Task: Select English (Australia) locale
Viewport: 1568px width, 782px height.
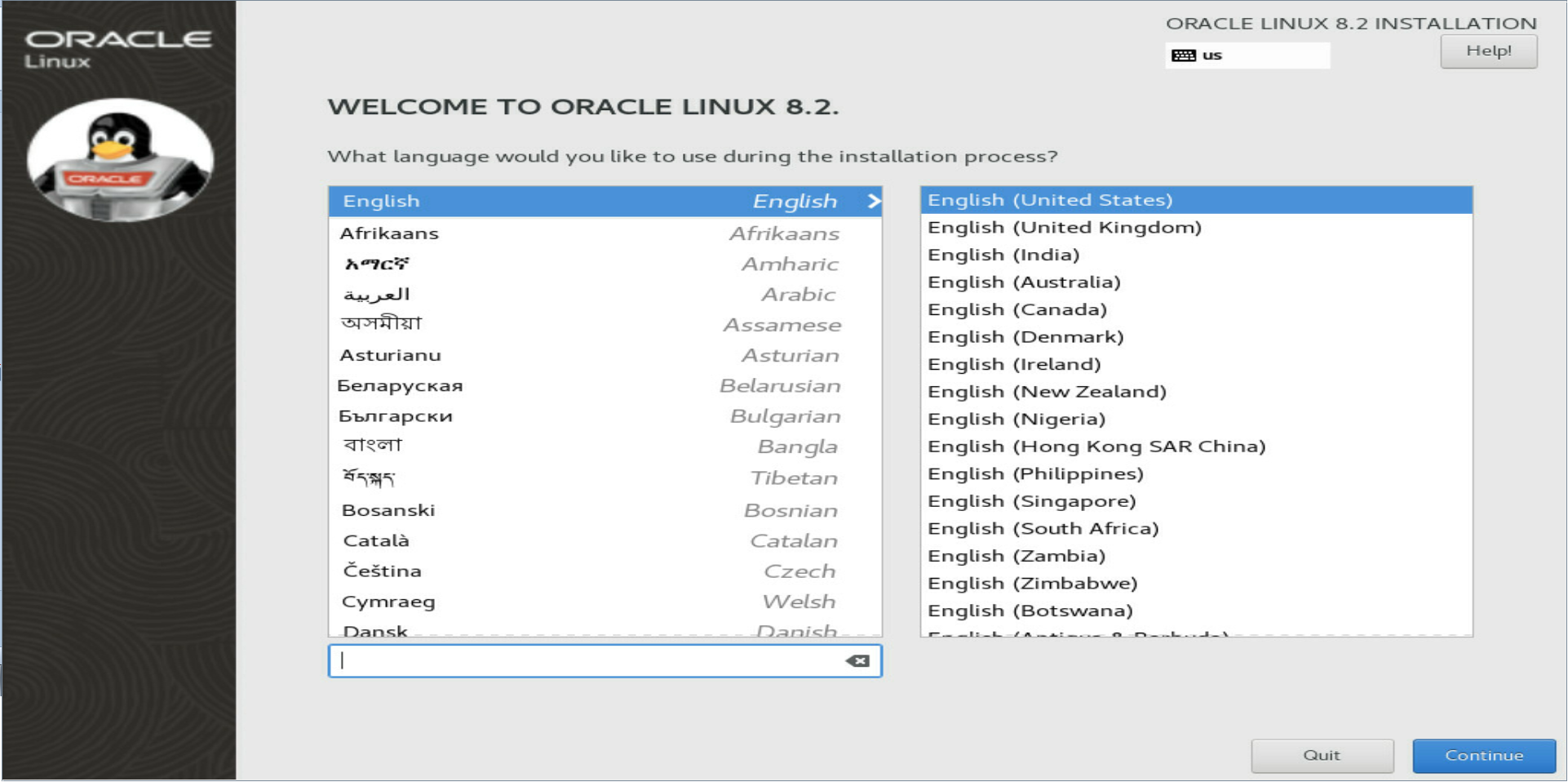Action: 1196,282
